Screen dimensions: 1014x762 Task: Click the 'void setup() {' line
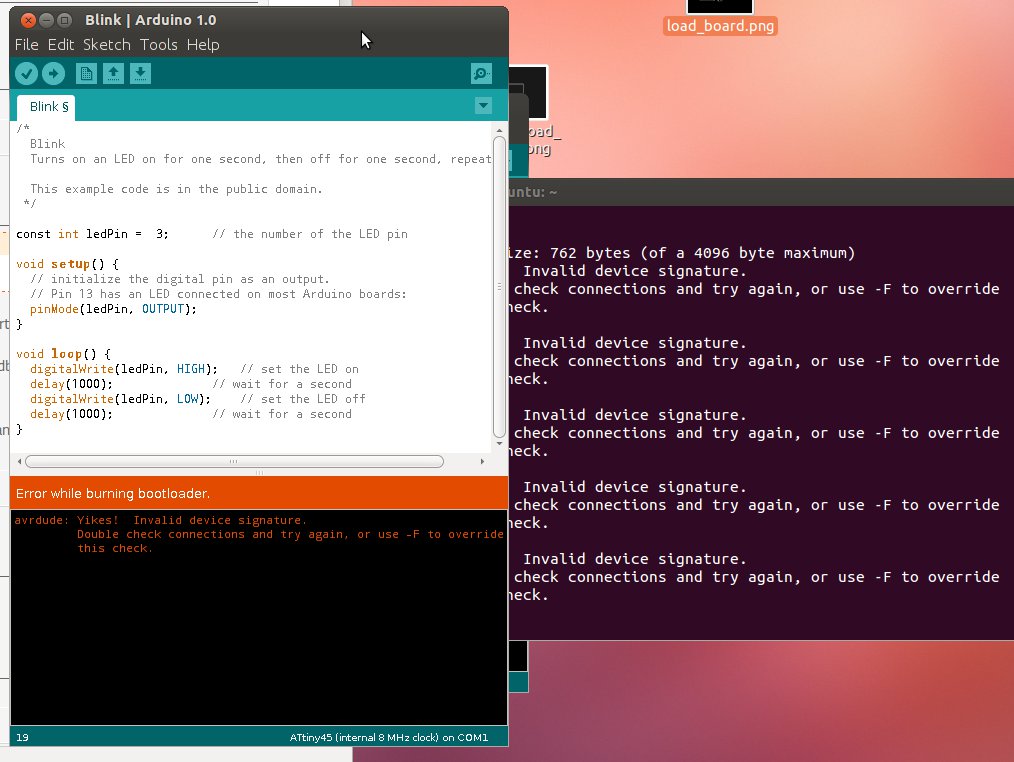pyautogui.click(x=67, y=264)
